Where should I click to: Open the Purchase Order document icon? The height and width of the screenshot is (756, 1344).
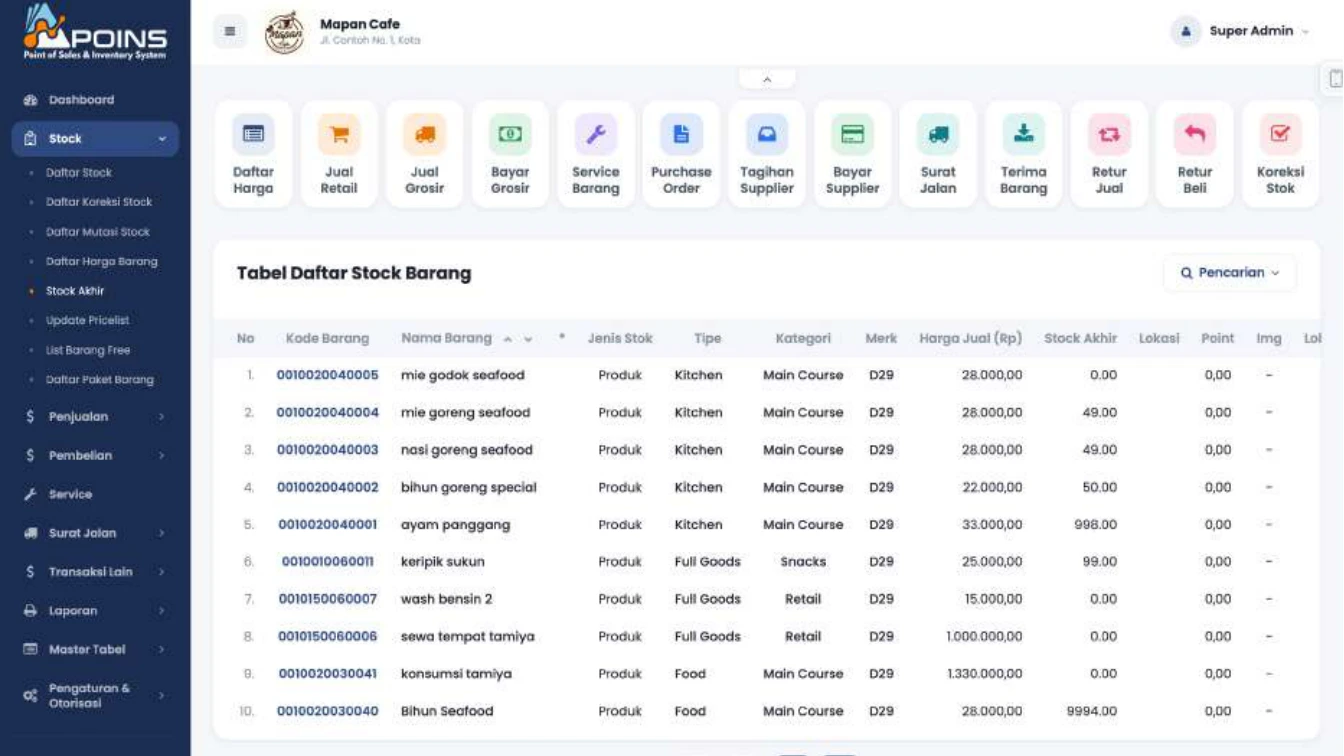tap(681, 134)
